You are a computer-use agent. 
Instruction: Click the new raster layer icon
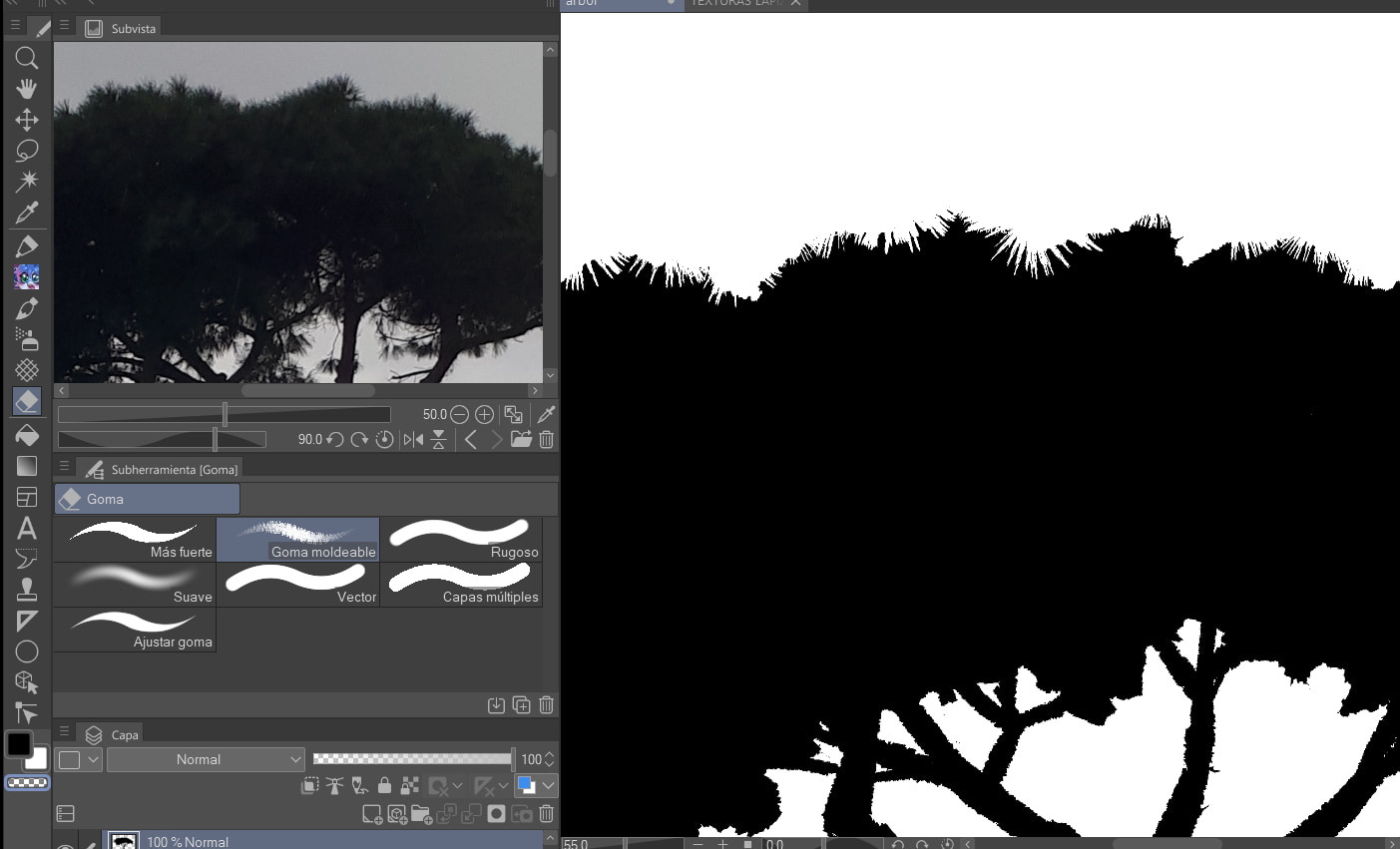click(x=371, y=814)
